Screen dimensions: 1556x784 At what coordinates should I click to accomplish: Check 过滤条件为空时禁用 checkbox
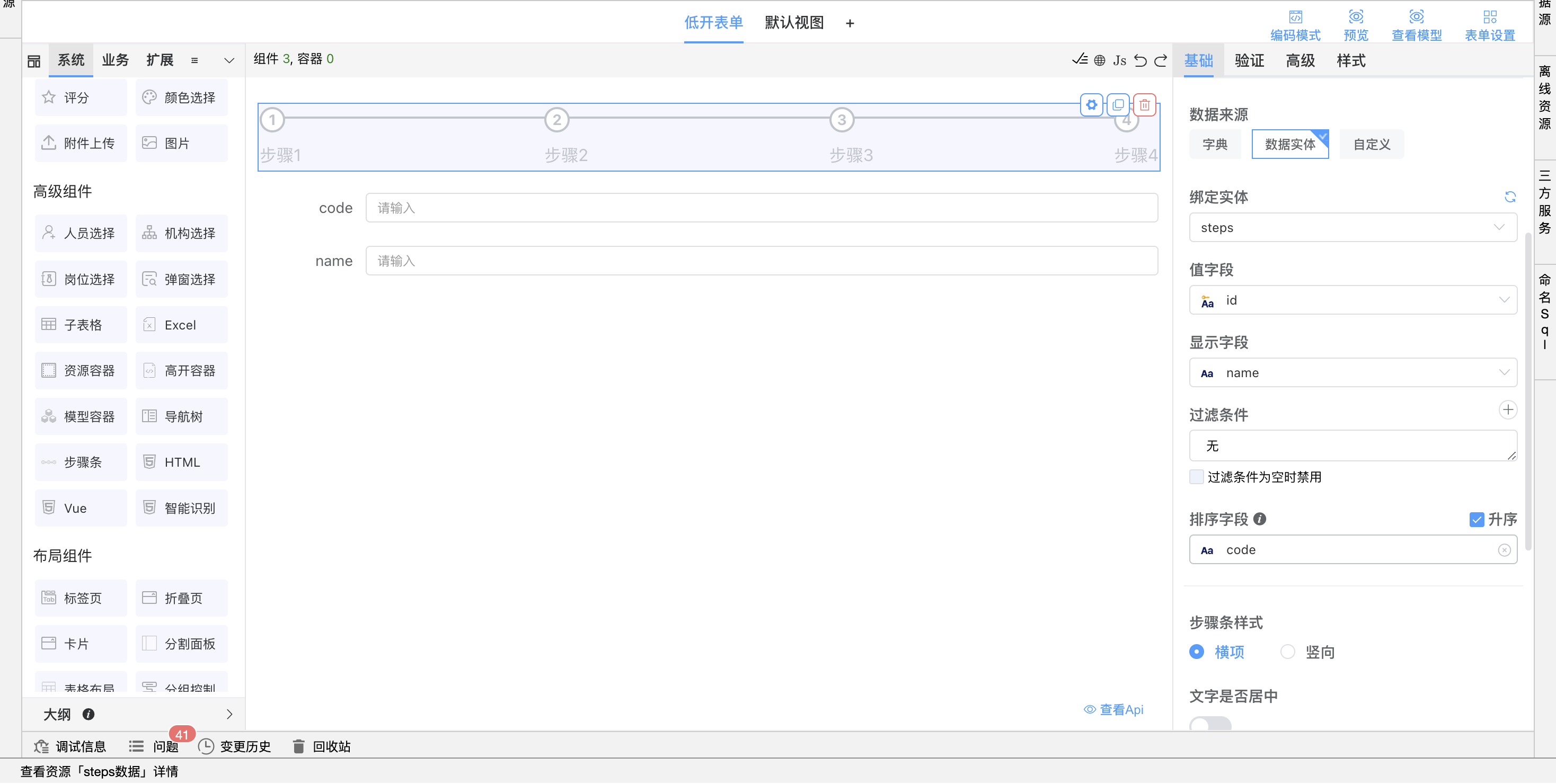[1196, 477]
